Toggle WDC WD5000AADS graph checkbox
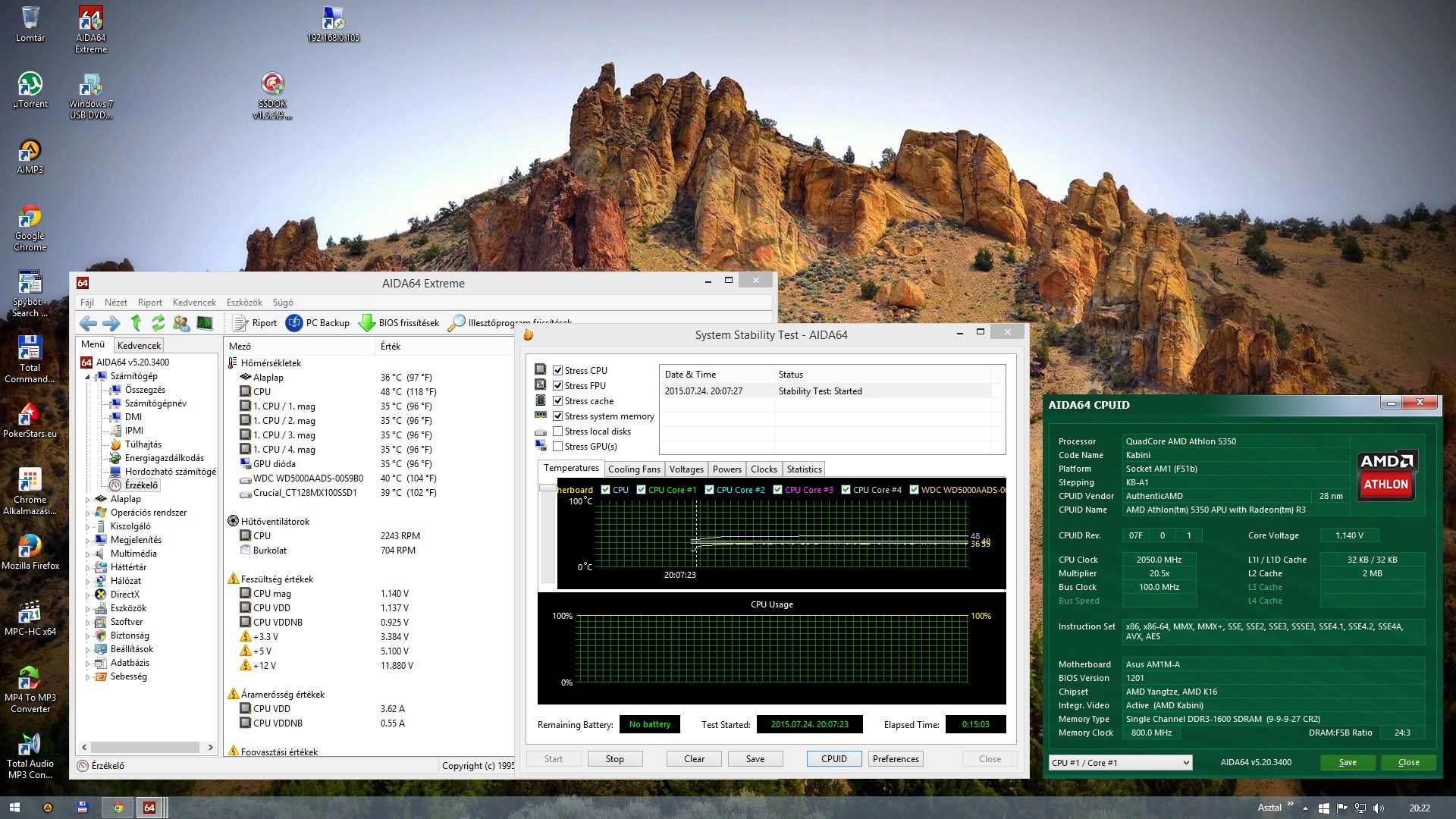Screen dimensions: 1456x819 pos(915,490)
